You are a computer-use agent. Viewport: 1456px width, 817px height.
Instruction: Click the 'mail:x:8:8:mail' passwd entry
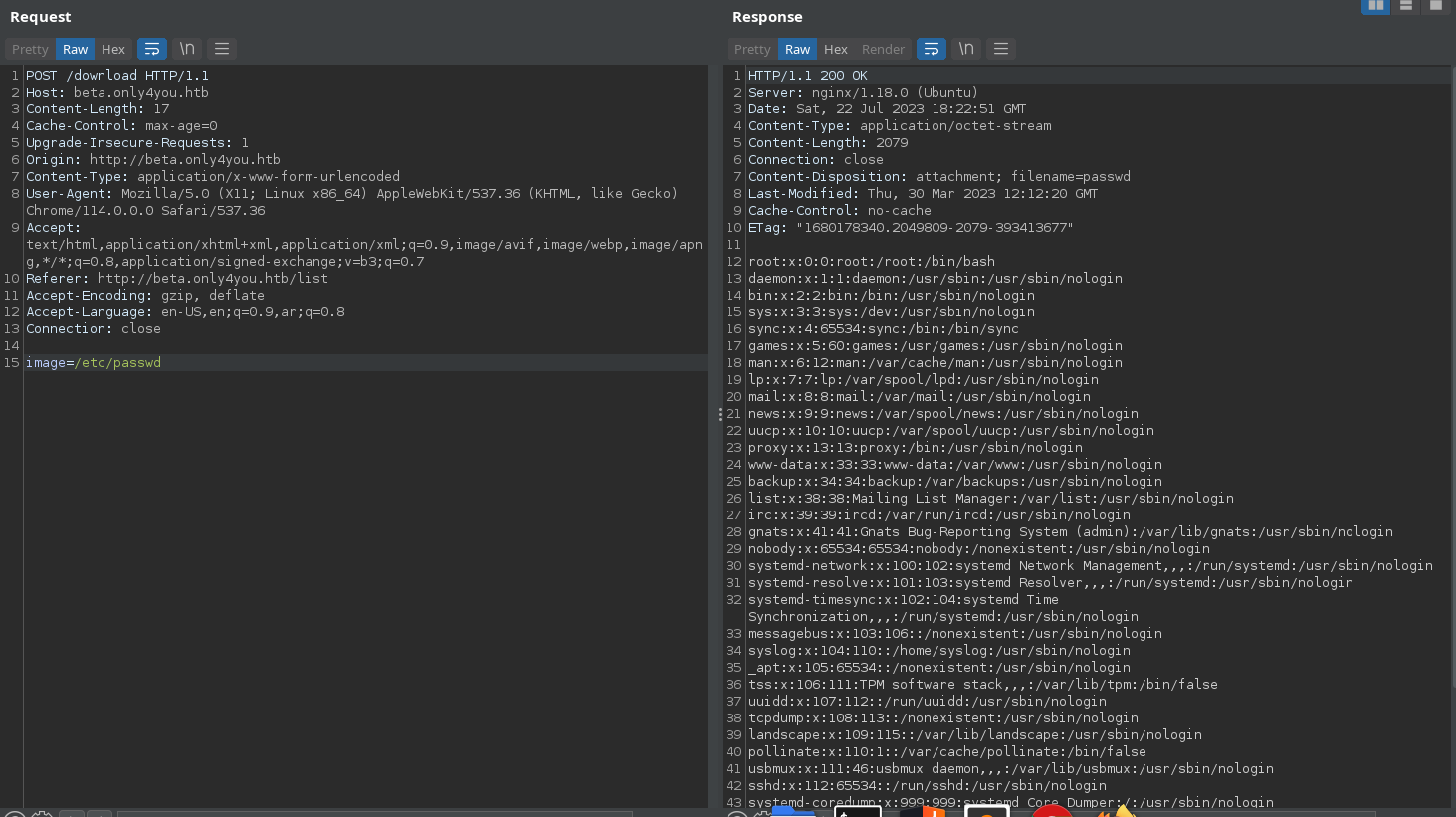pyautogui.click(x=920, y=396)
